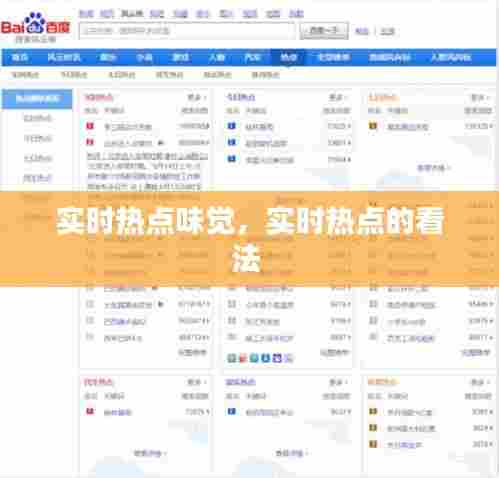The height and width of the screenshot is (478, 499).
Task: Select 体育热点 in the sub-navigation row
Action: click(266, 75)
